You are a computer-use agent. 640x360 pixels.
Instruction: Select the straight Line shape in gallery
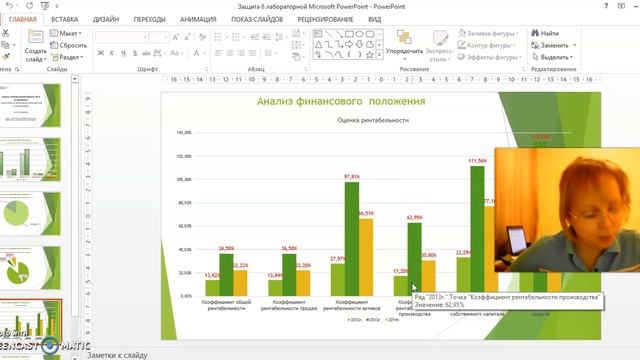point(329,34)
